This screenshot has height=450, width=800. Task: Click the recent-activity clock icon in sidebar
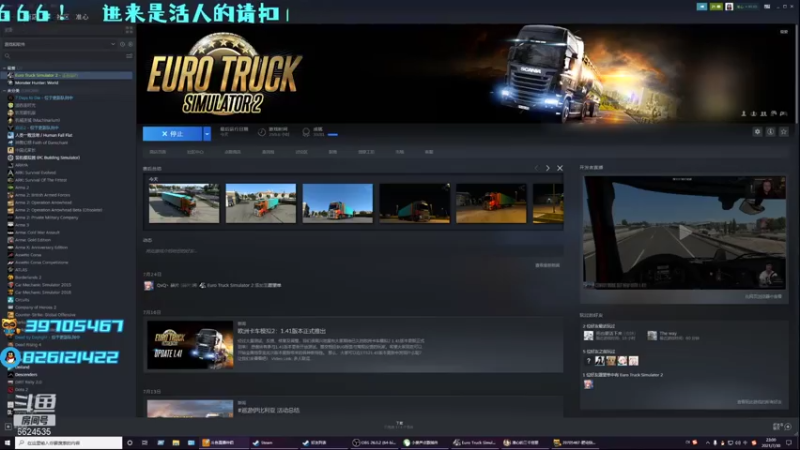(x=122, y=44)
